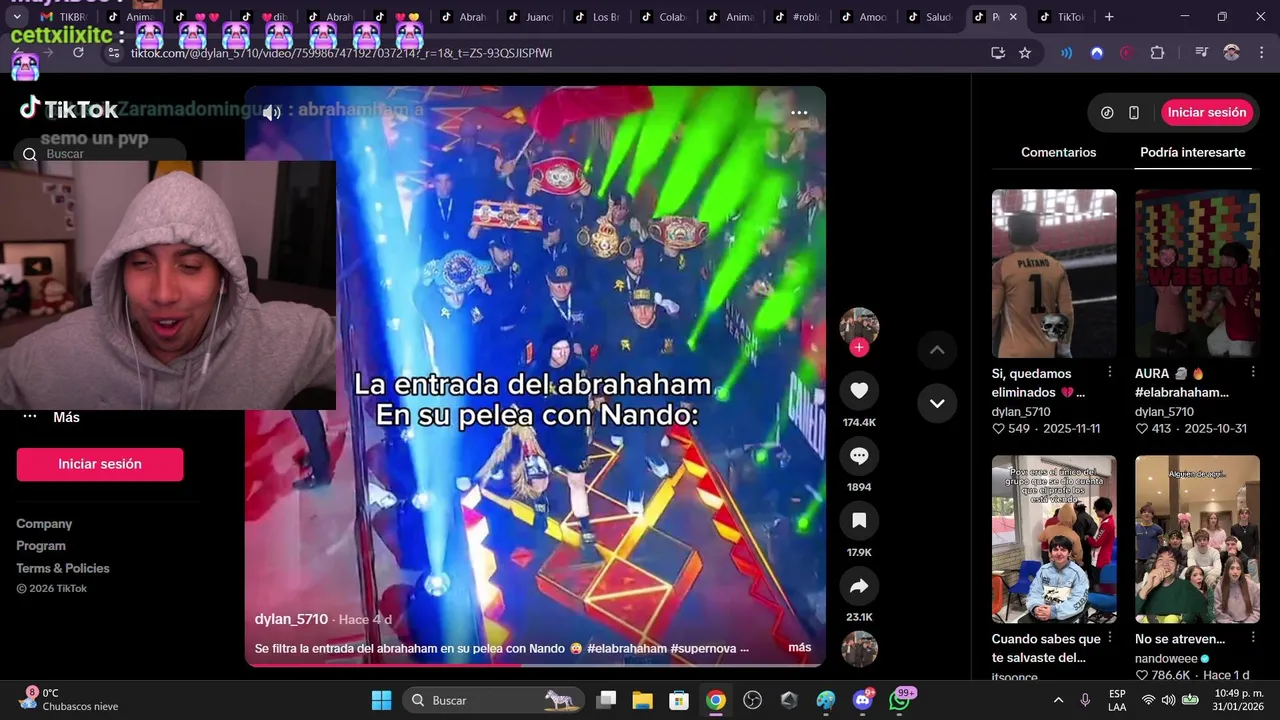The width and height of the screenshot is (1280, 720).
Task: Switch to Colab browser tab
Action: (663, 17)
